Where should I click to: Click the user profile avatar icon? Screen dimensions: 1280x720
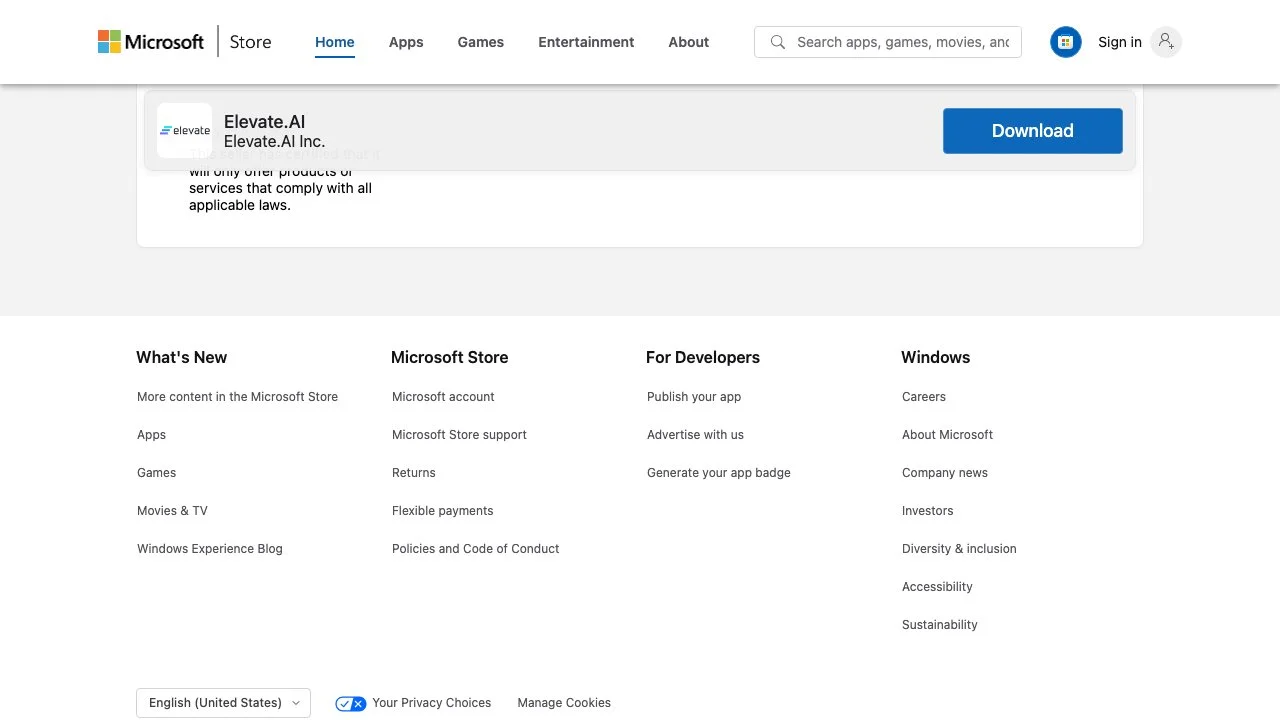(x=1166, y=42)
